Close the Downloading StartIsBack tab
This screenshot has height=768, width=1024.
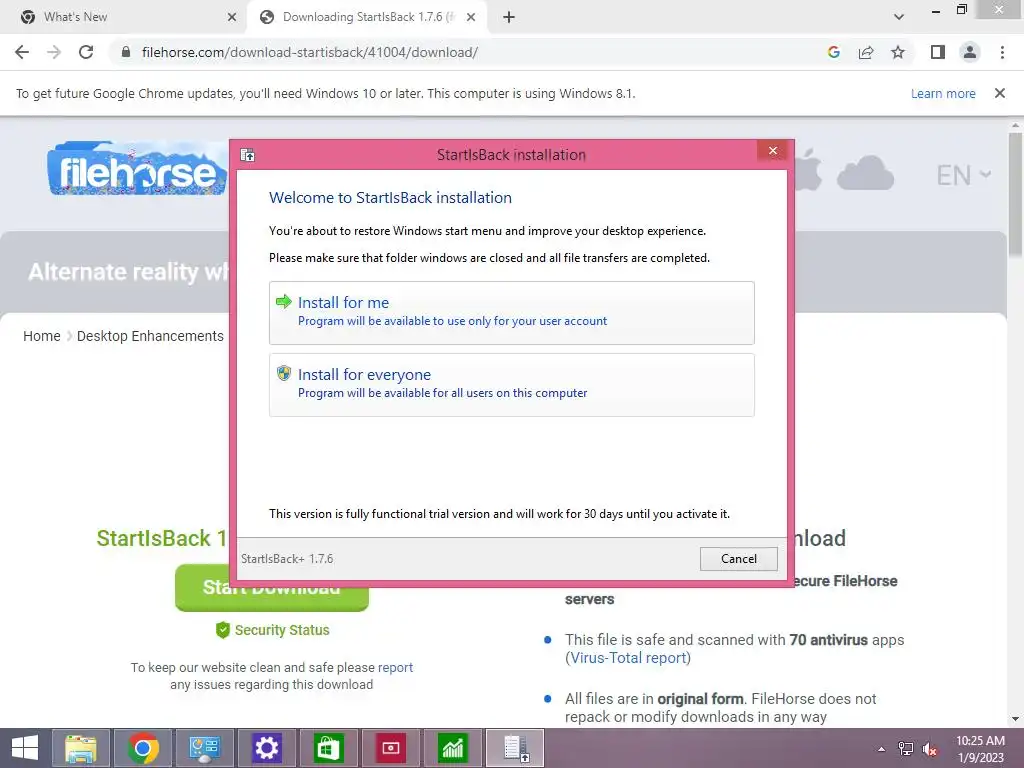[x=471, y=17]
